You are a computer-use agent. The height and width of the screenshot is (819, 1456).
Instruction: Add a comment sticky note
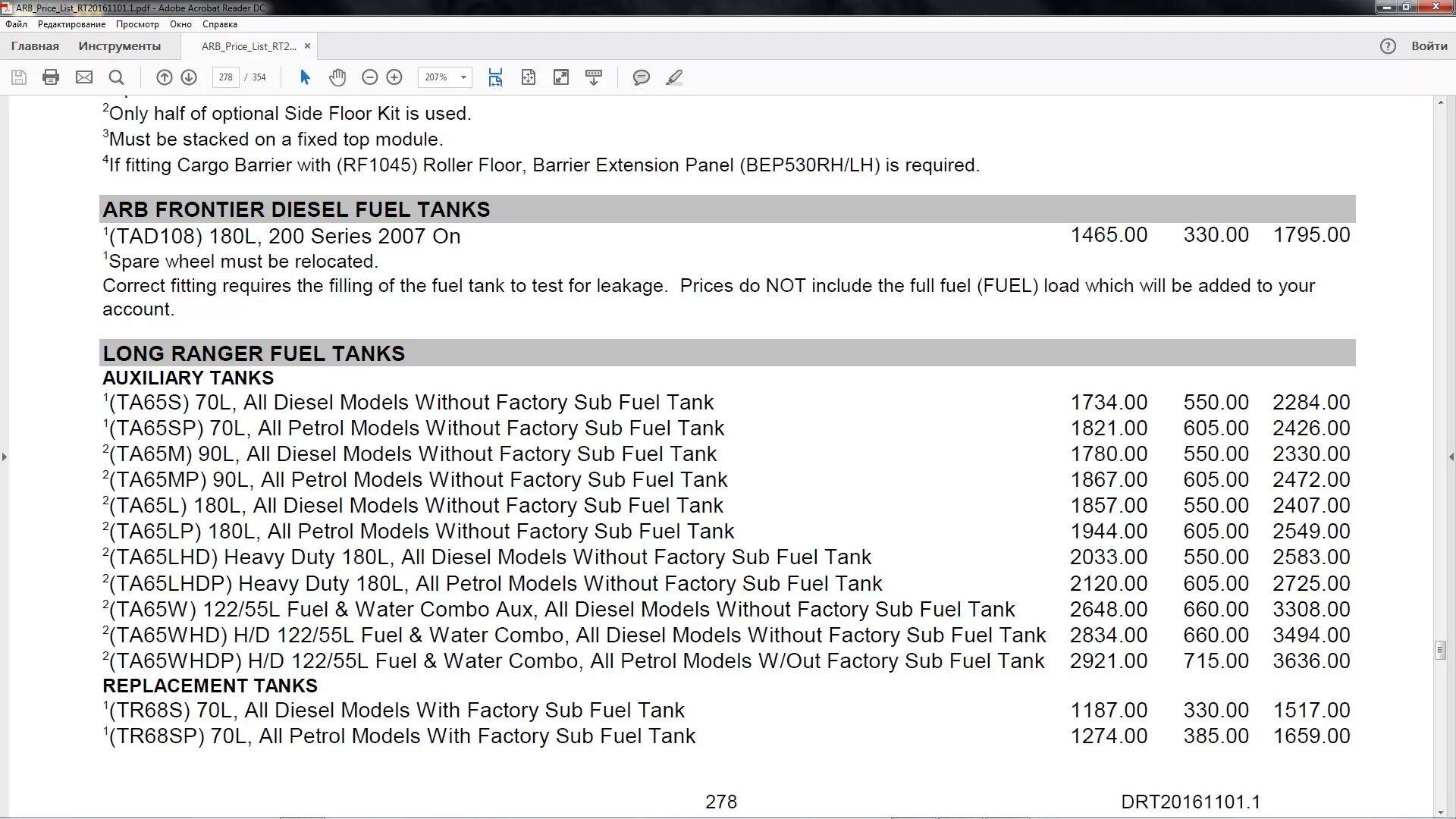point(641,77)
